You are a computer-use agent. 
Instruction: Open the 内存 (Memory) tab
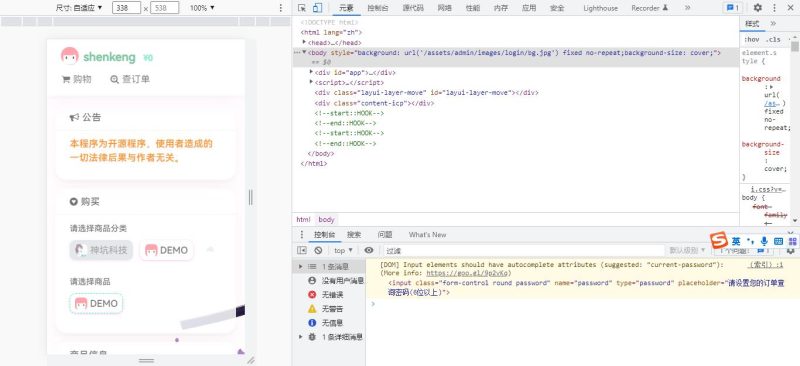[501, 8]
